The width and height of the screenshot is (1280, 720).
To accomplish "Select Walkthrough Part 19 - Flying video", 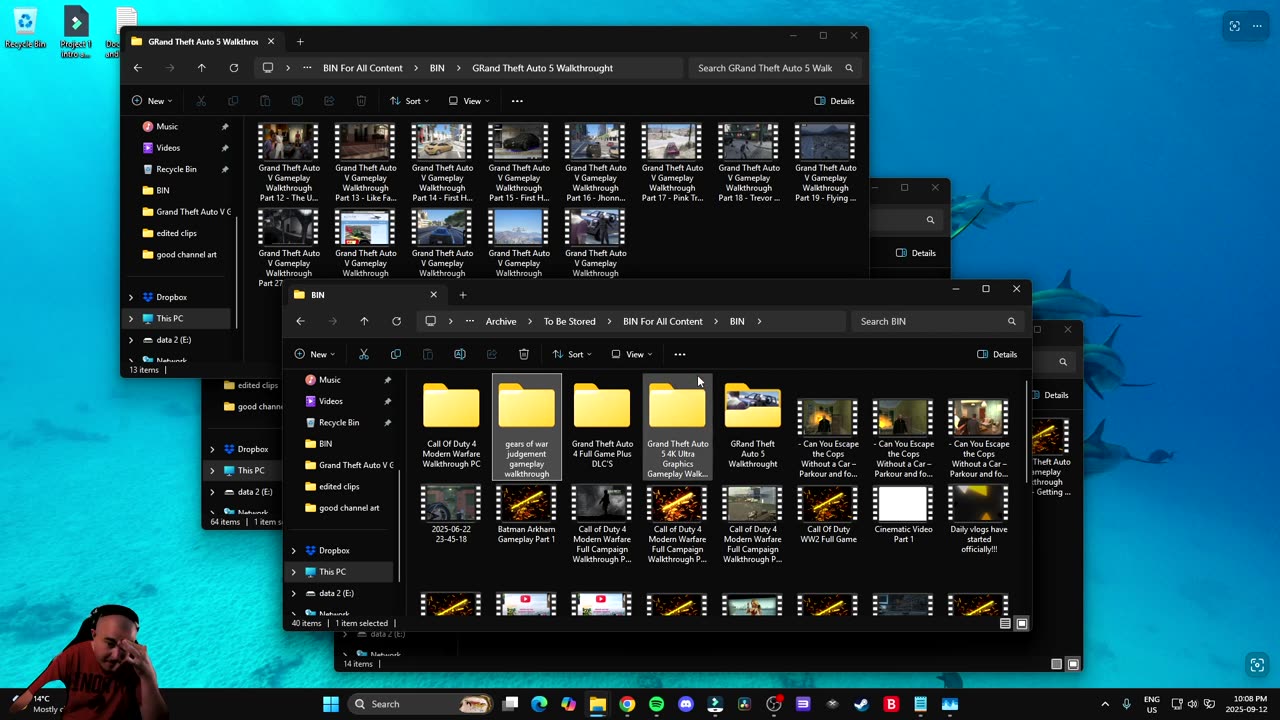I will pos(825,162).
